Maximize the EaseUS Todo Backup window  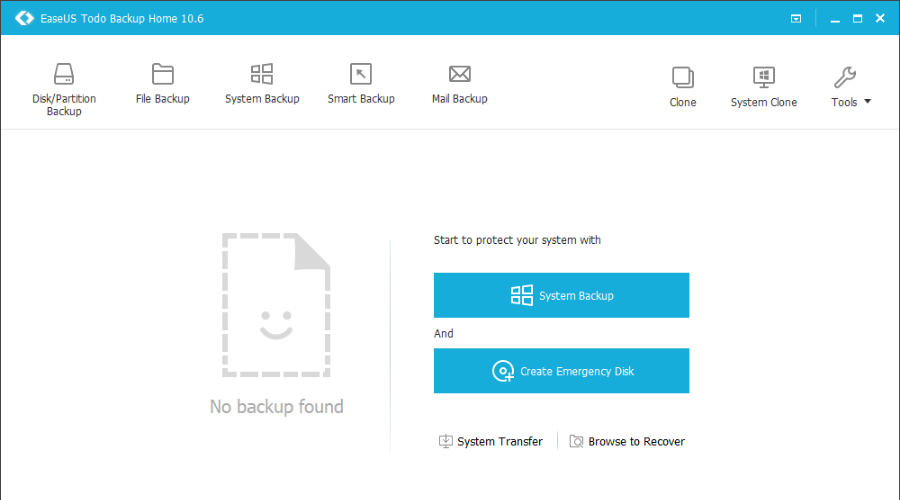click(858, 18)
